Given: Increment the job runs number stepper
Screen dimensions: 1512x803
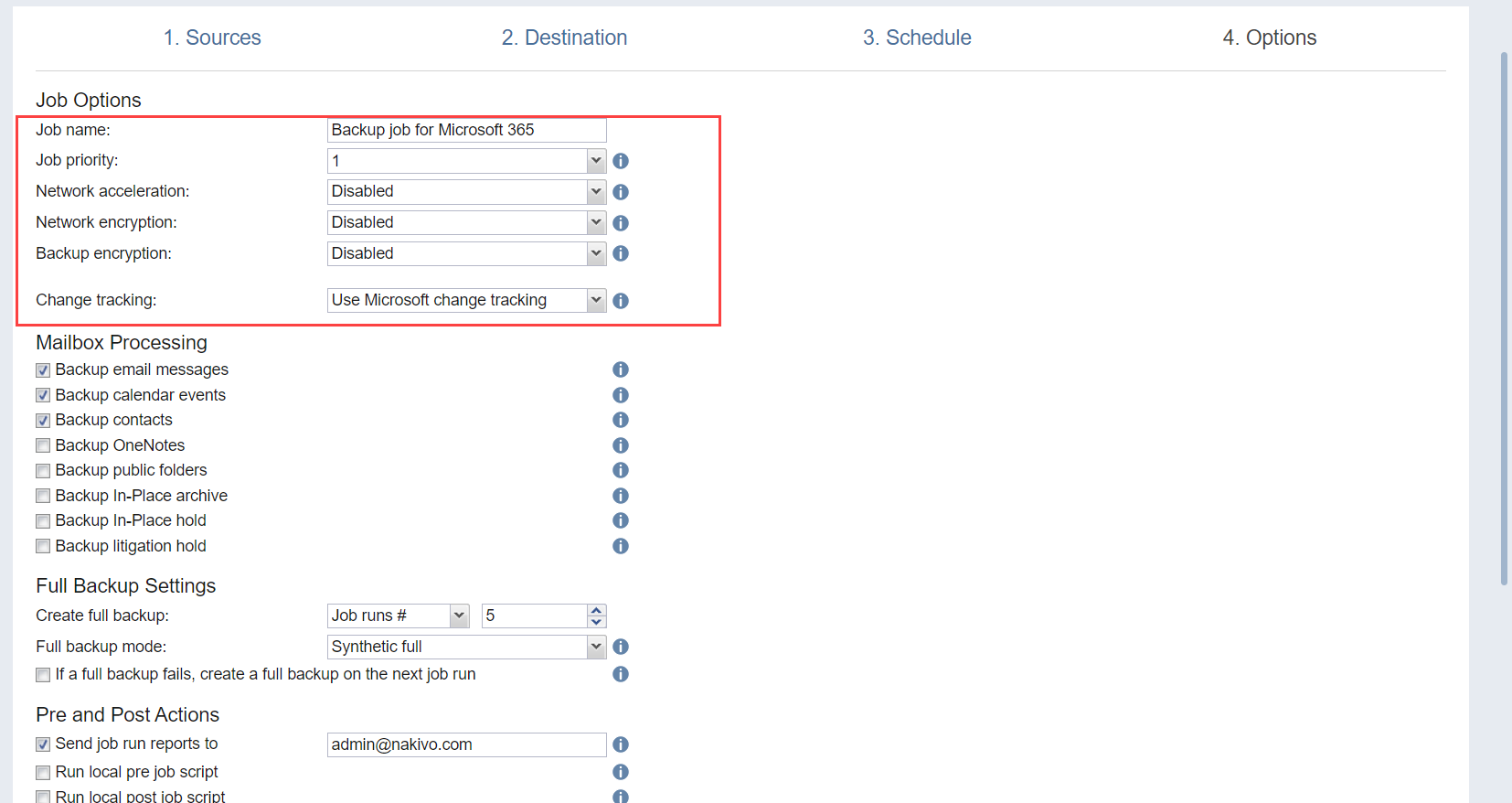Looking at the screenshot, I should [597, 610].
